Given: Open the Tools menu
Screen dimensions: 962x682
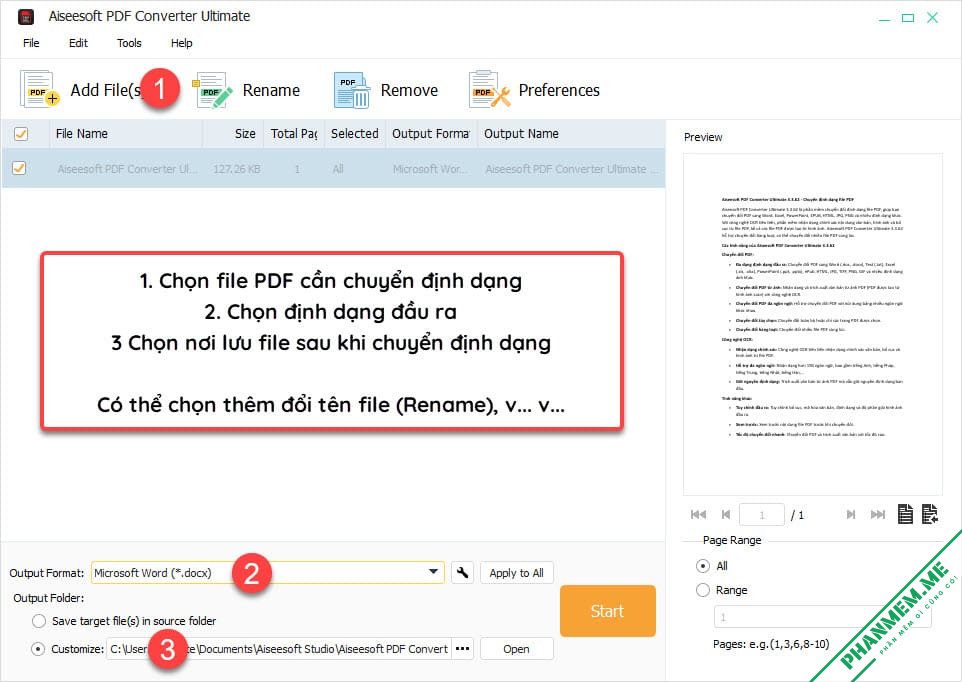Looking at the screenshot, I should [129, 43].
